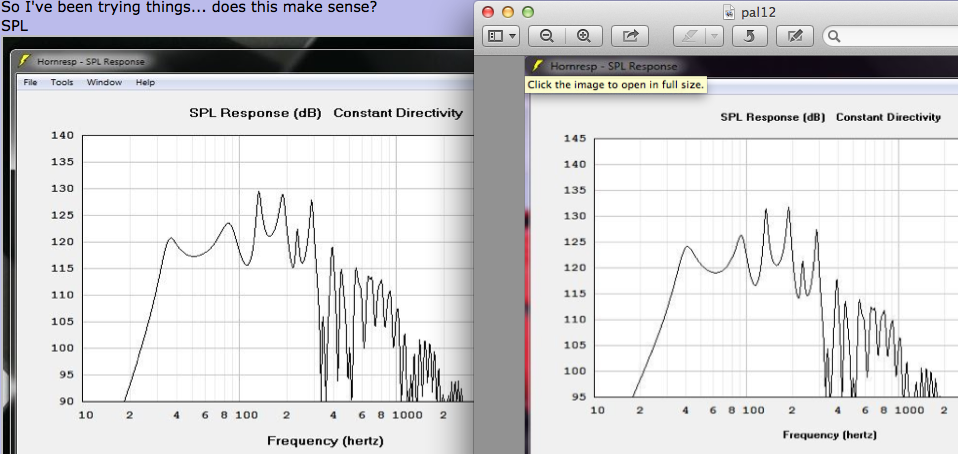Click the Hornresp lightning icon inside Preview
The height and width of the screenshot is (454, 958).
(538, 66)
